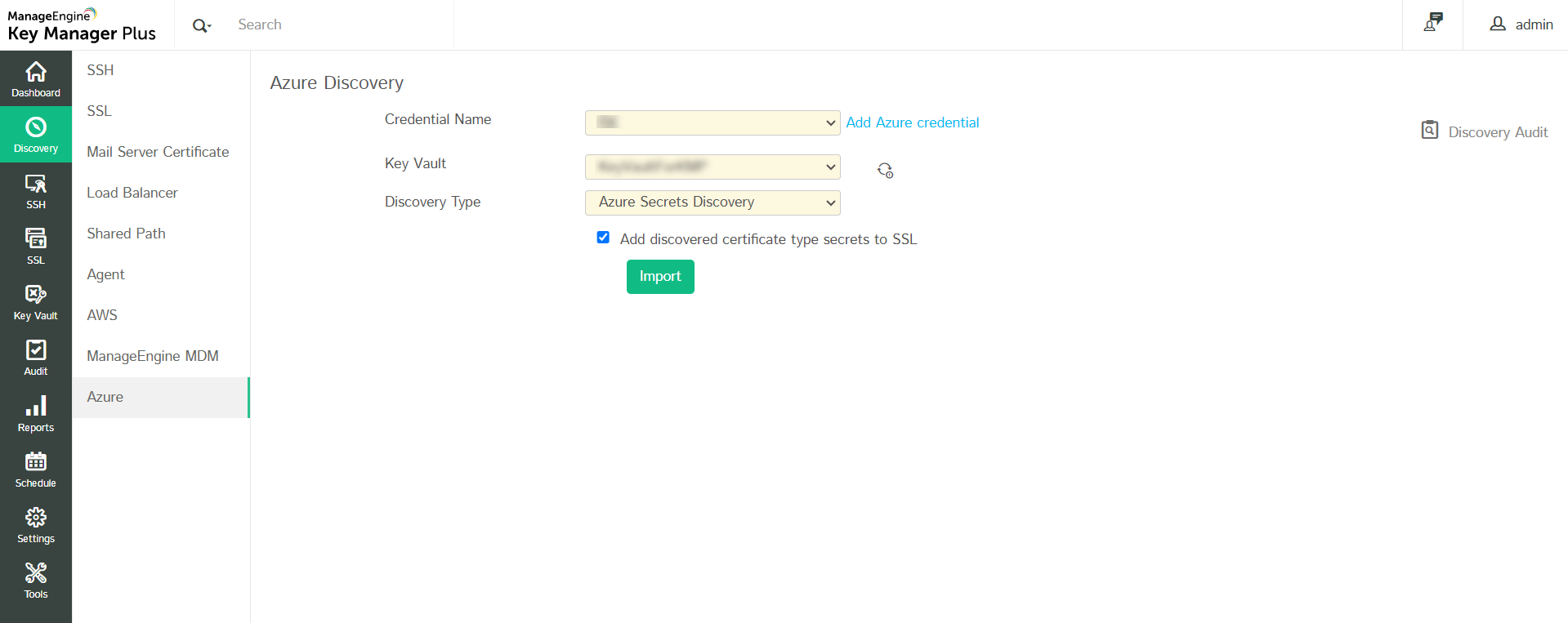This screenshot has height=623, width=1568.
Task: Click the Discovery Type label
Action: 432,202
